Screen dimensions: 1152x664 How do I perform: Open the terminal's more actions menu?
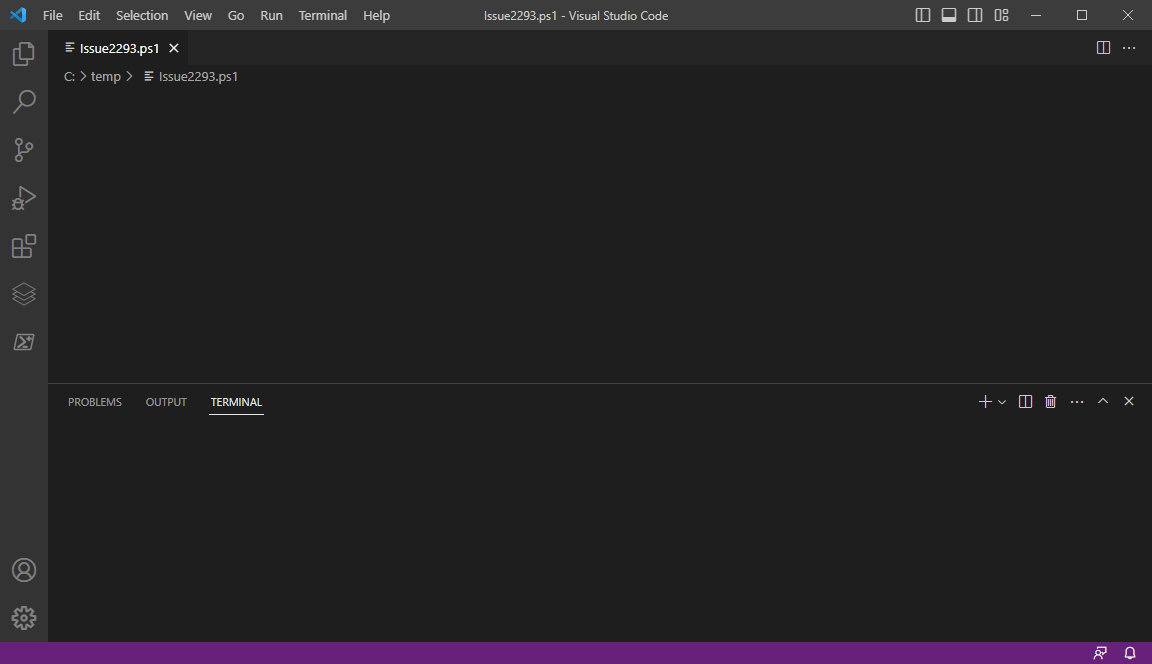coord(1077,401)
